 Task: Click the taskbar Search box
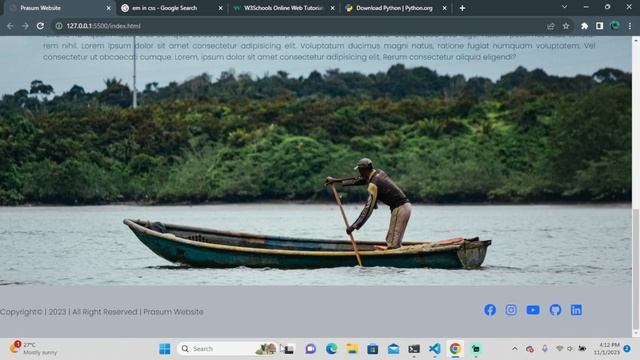(x=228, y=349)
